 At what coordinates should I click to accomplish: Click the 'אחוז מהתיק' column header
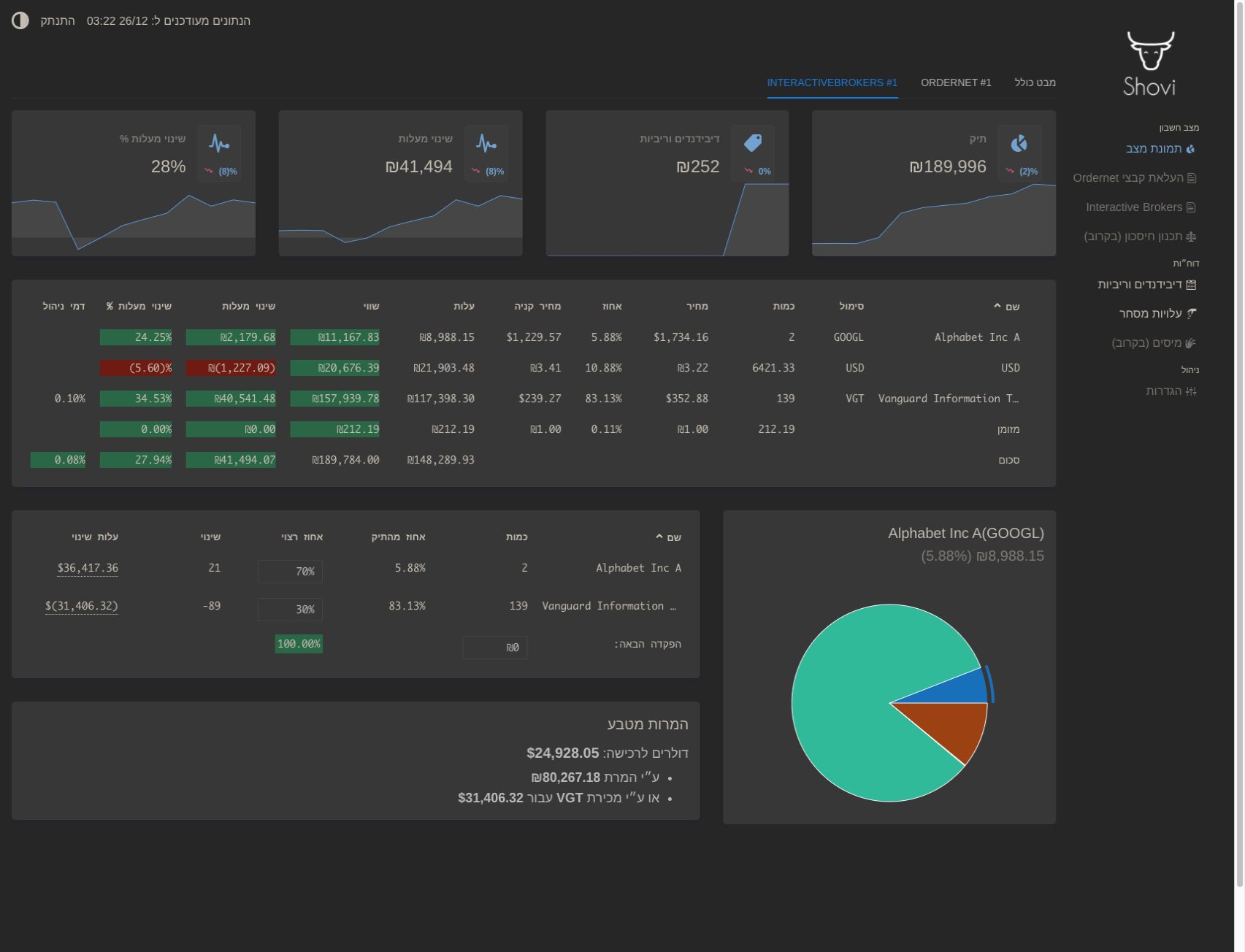click(x=399, y=537)
